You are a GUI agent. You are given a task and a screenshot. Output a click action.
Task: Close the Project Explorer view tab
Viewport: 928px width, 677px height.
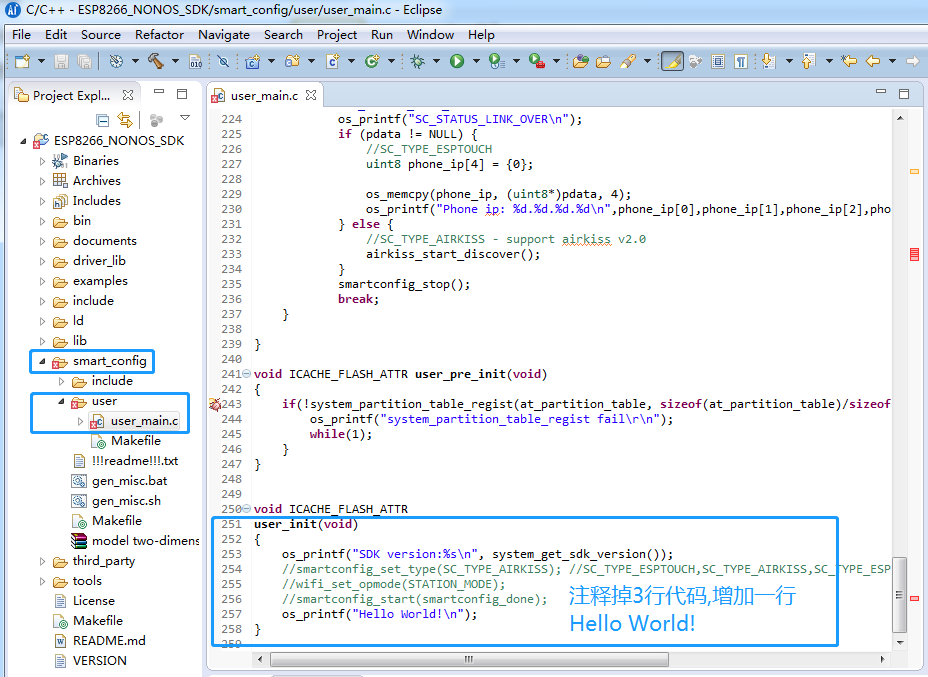pos(128,95)
